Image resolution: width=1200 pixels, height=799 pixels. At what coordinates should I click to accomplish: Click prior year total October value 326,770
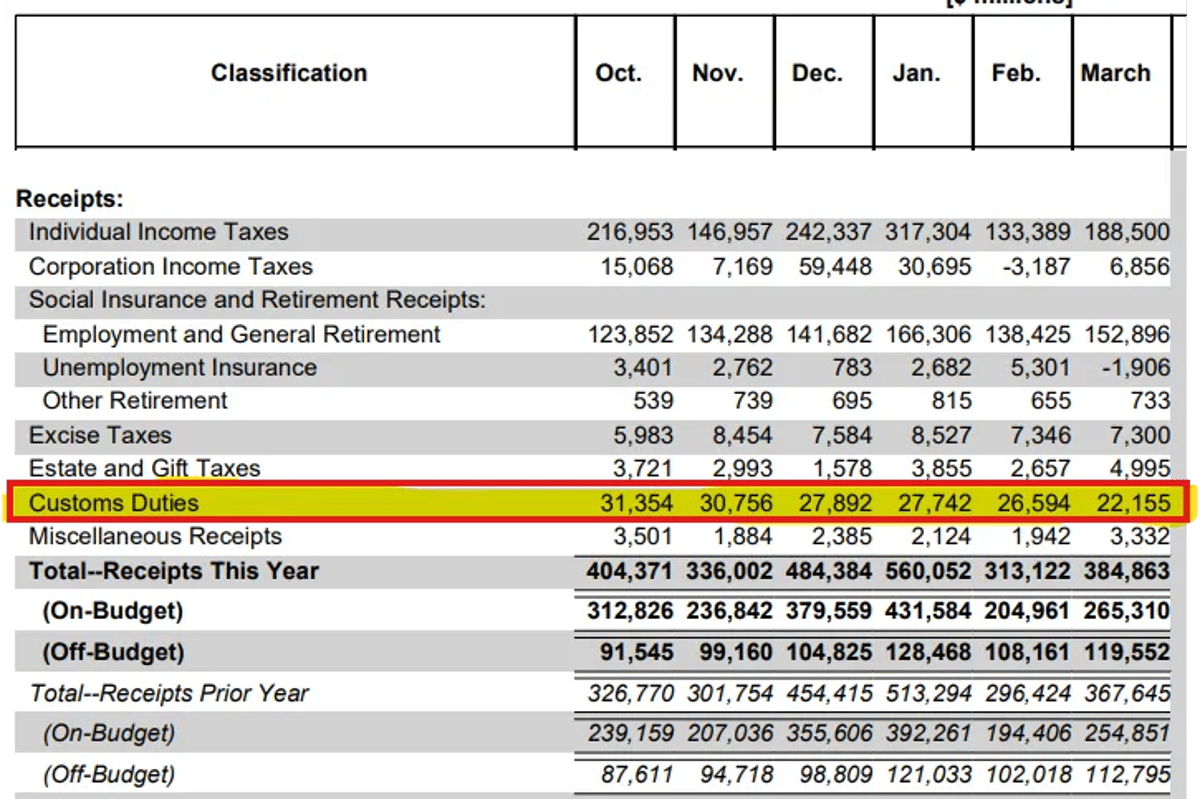pos(630,693)
